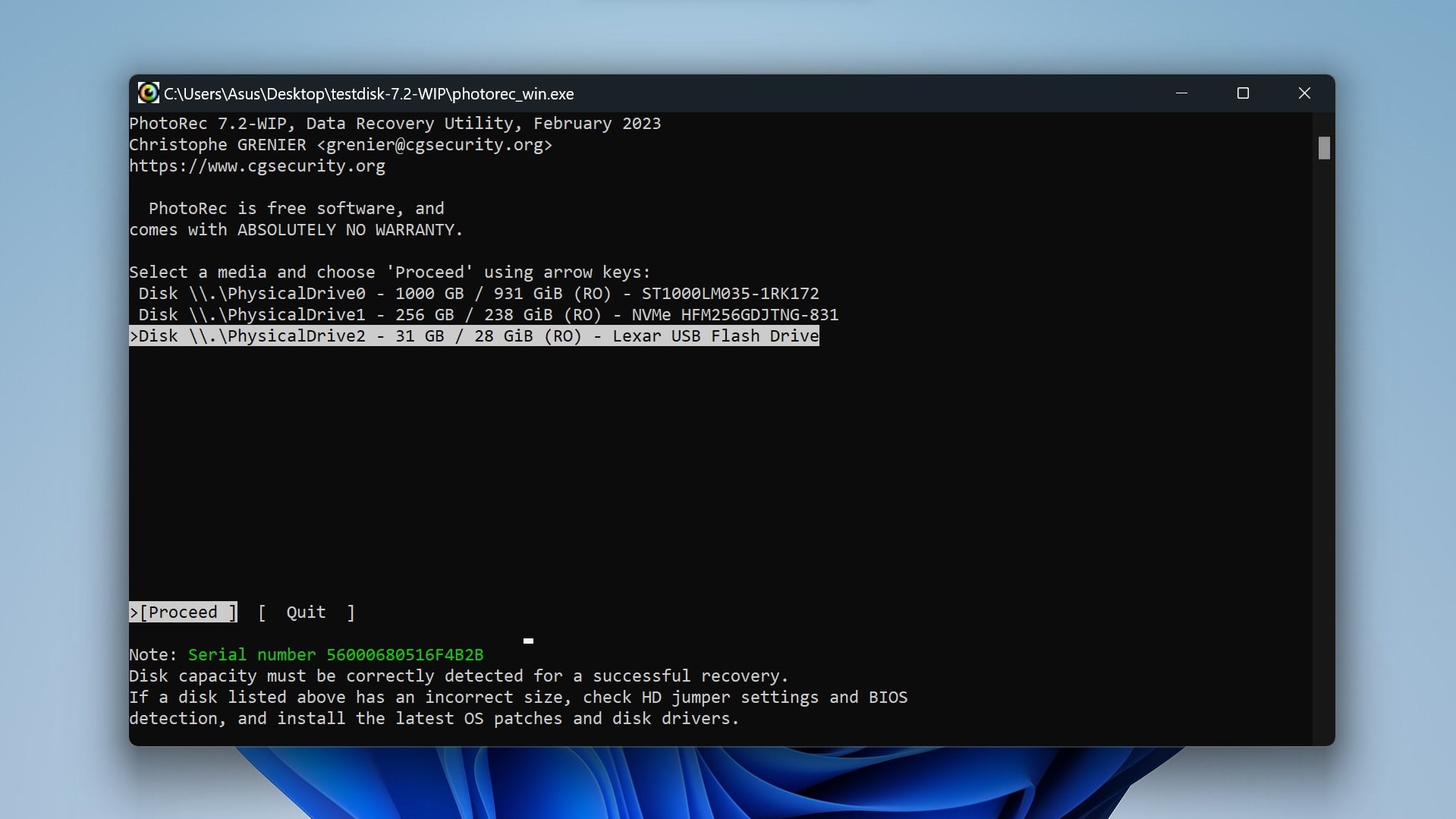This screenshot has height=819, width=1456.
Task: Click 'comes with ABSOLUTELY NO WARRANTY' line
Action: pos(296,229)
